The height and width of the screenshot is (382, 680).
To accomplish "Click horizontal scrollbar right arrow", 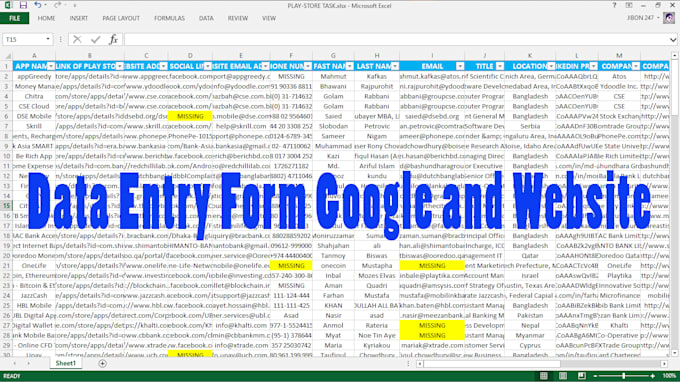I will click(664, 364).
